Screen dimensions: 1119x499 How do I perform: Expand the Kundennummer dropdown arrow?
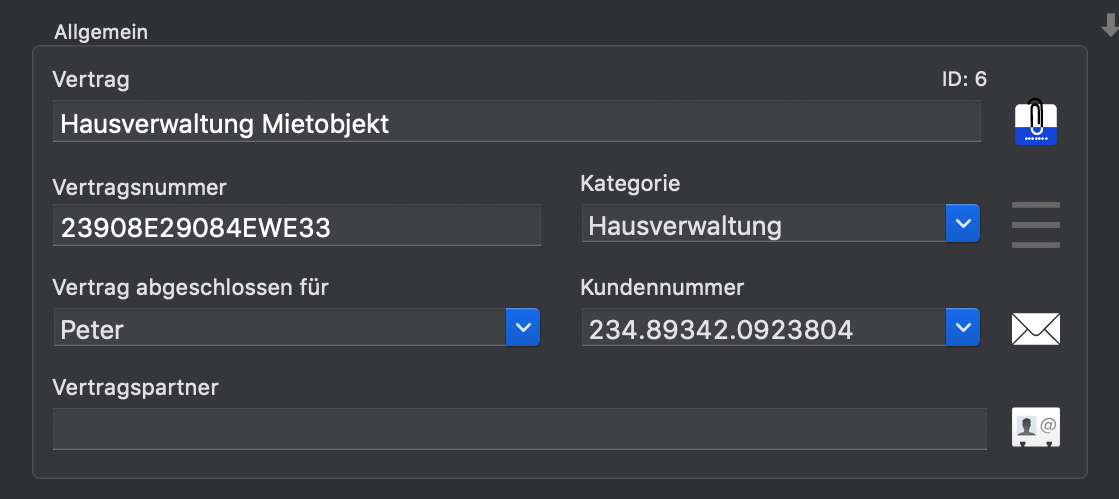[x=963, y=328]
